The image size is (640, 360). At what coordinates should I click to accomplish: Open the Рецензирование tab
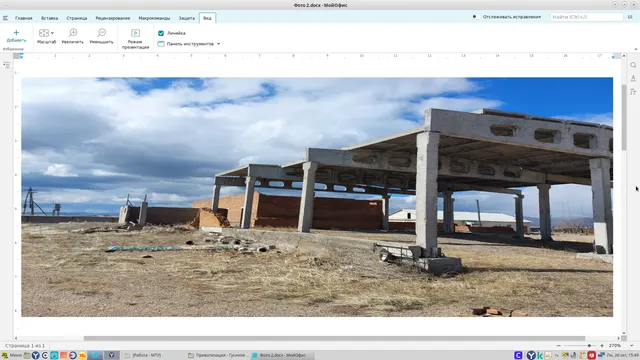pos(113,18)
